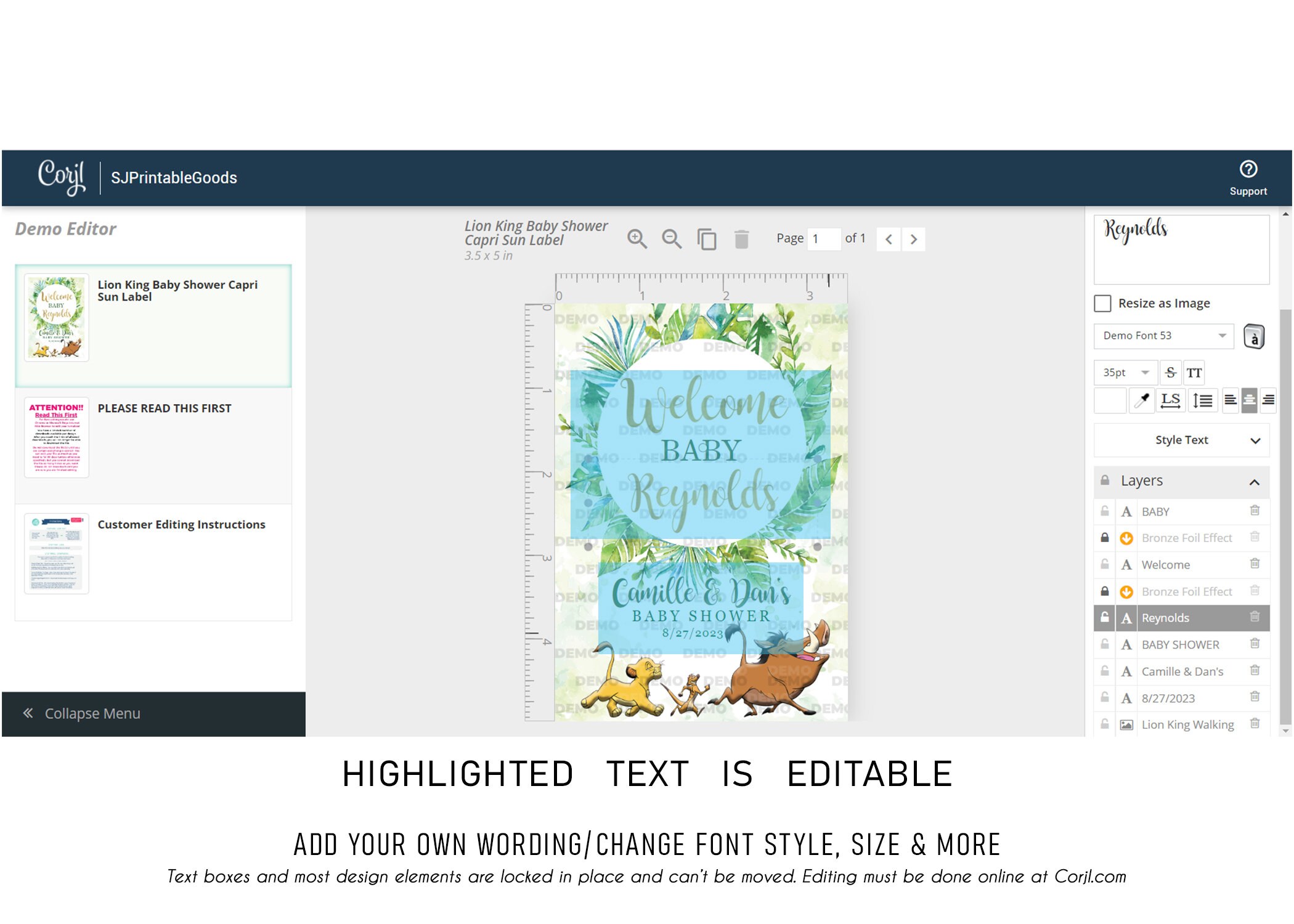Open the Demo Font 53 font dropdown

tap(1164, 336)
